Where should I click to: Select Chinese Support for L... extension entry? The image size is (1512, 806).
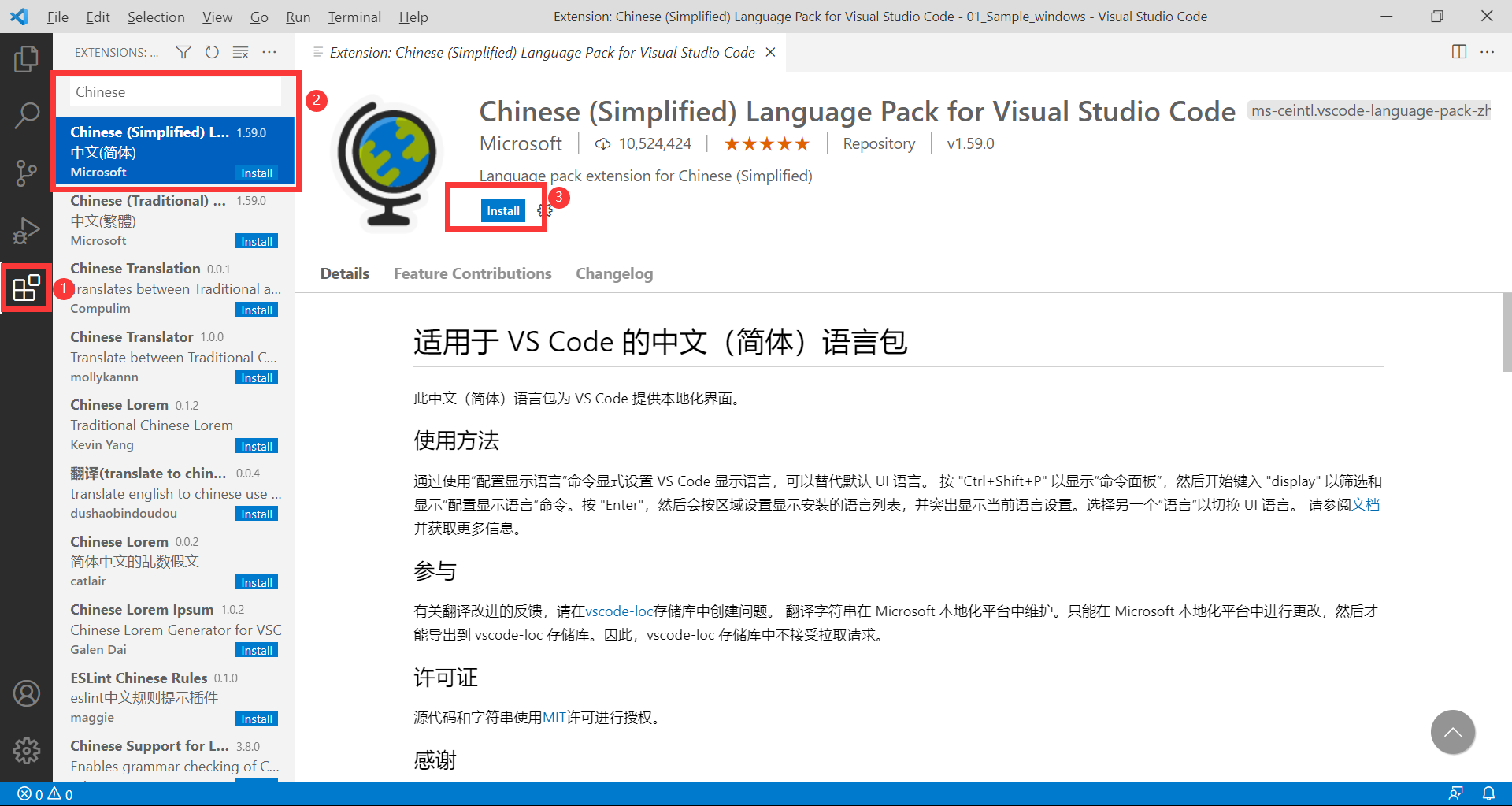tap(174, 756)
